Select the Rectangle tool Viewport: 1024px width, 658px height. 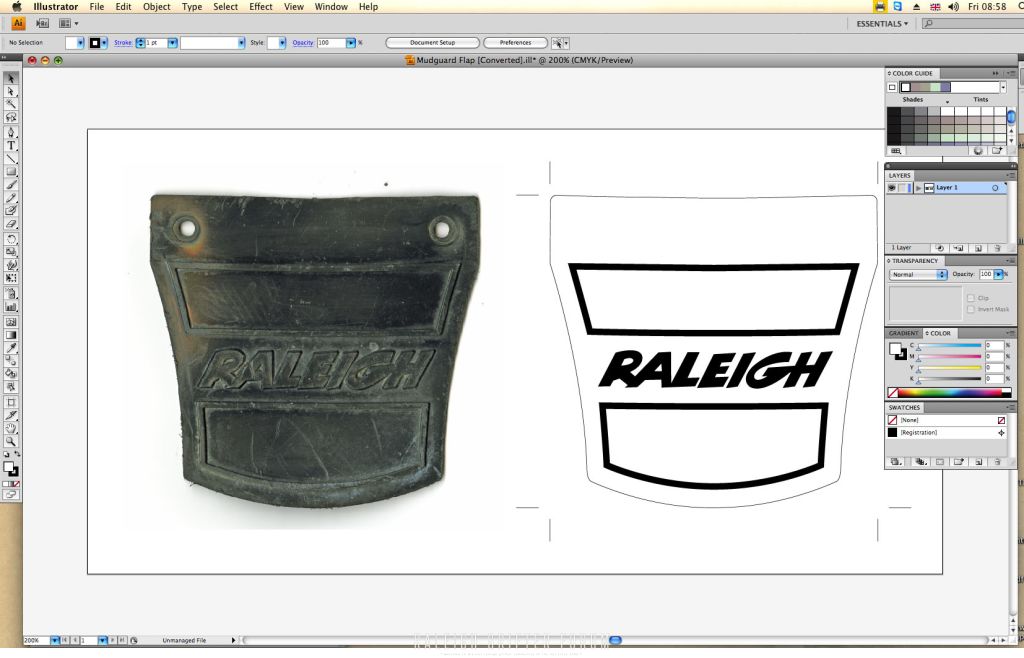pos(10,172)
